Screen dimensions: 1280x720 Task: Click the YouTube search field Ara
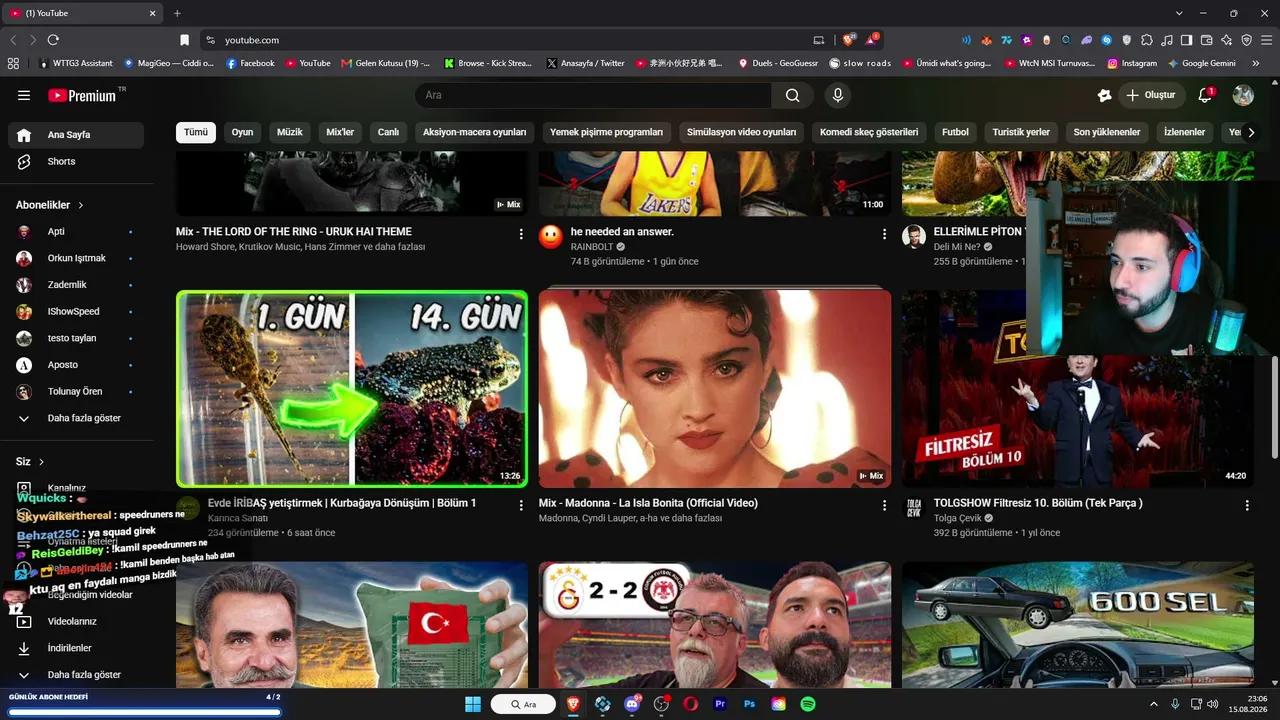pyautogui.click(x=593, y=95)
